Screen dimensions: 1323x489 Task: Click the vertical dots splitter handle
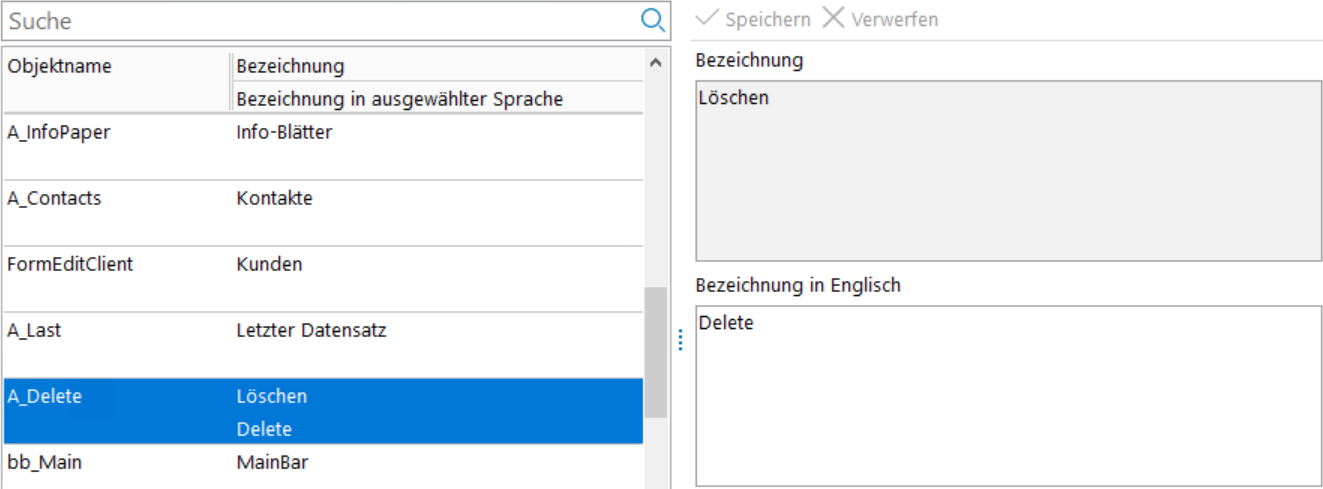[680, 340]
